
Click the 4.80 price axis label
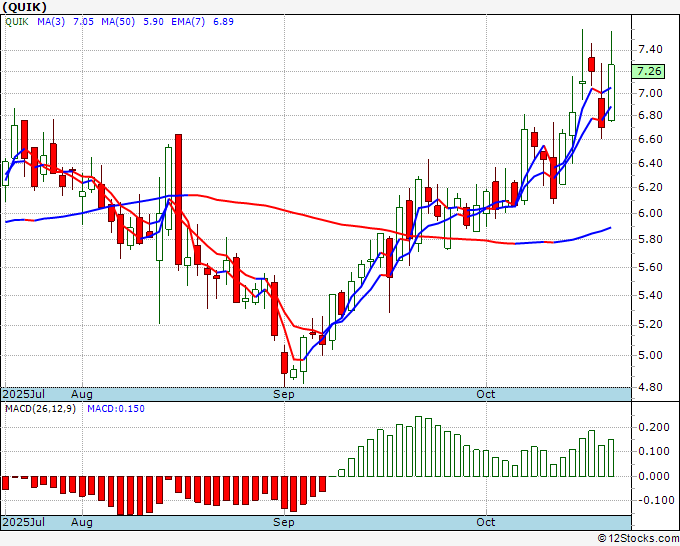pyautogui.click(x=650, y=387)
